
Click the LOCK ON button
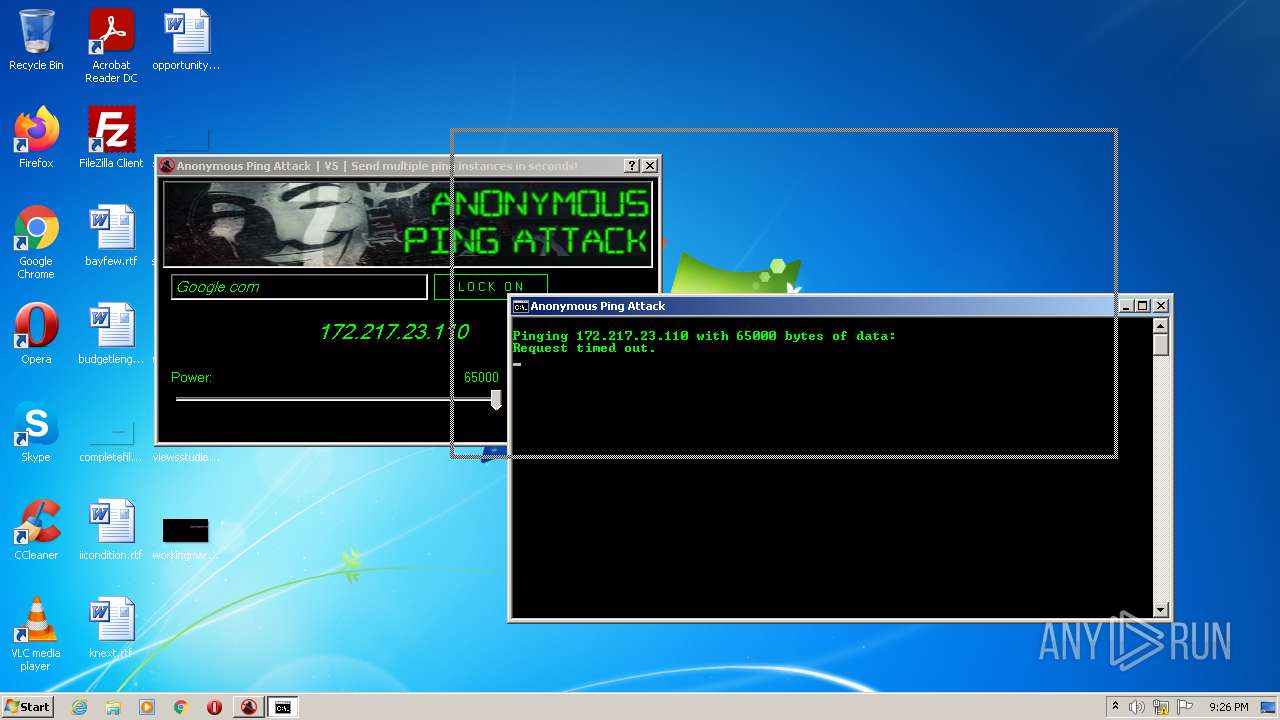491,287
